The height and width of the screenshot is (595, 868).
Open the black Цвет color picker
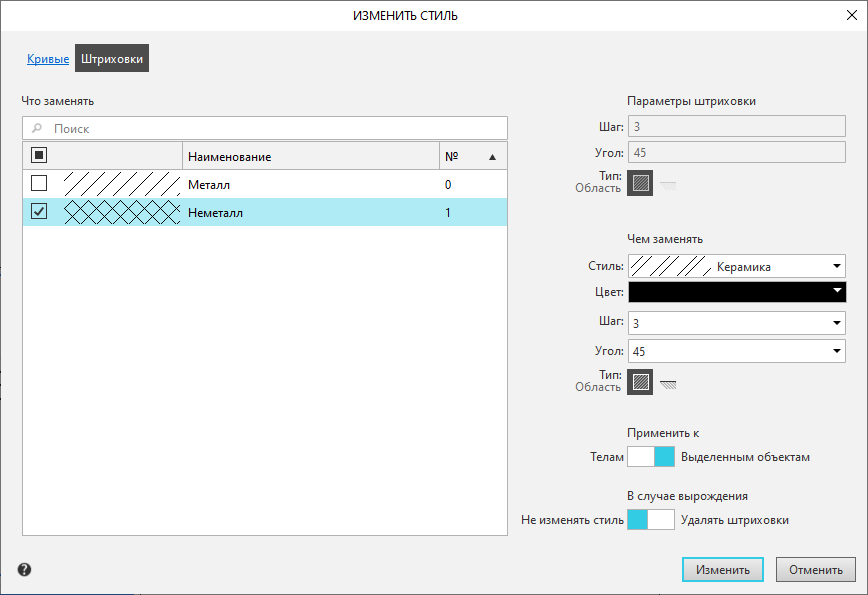coord(736,291)
